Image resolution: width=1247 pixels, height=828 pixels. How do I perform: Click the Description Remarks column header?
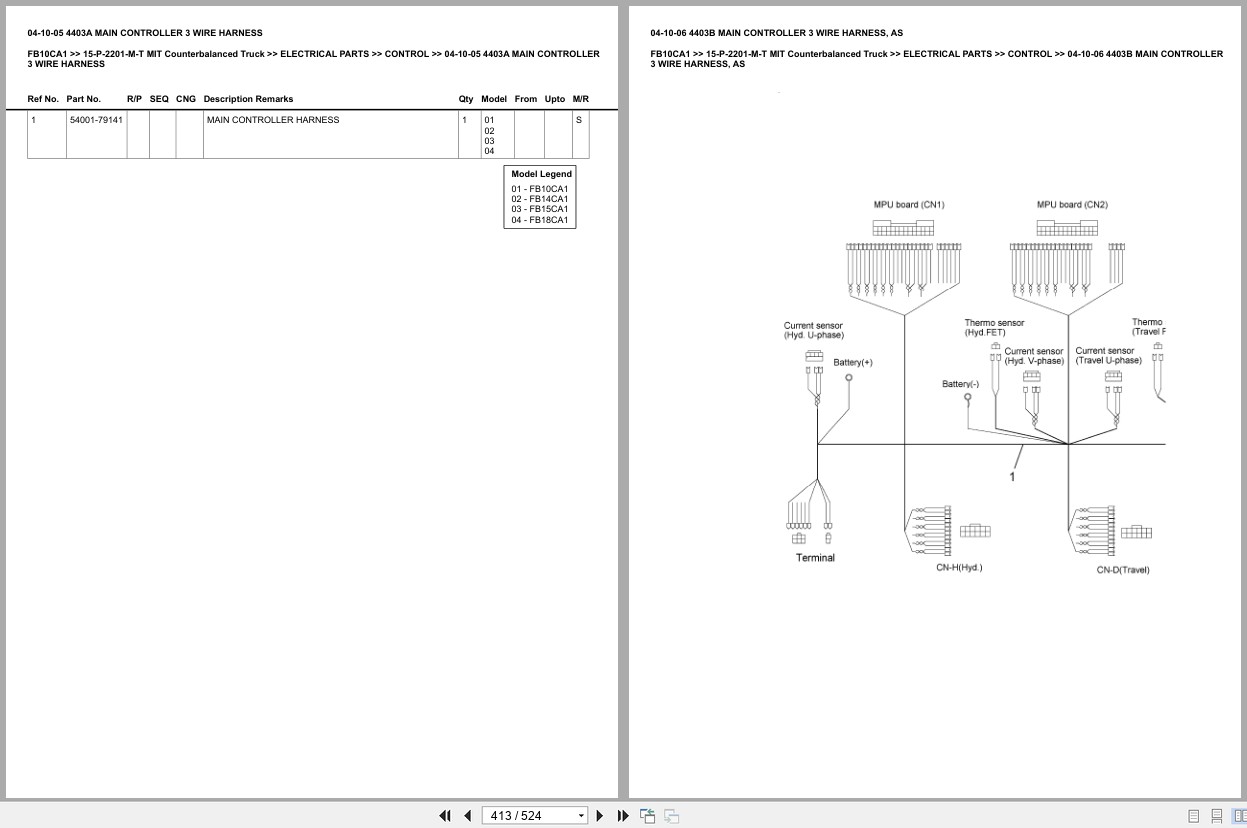pyautogui.click(x=248, y=99)
